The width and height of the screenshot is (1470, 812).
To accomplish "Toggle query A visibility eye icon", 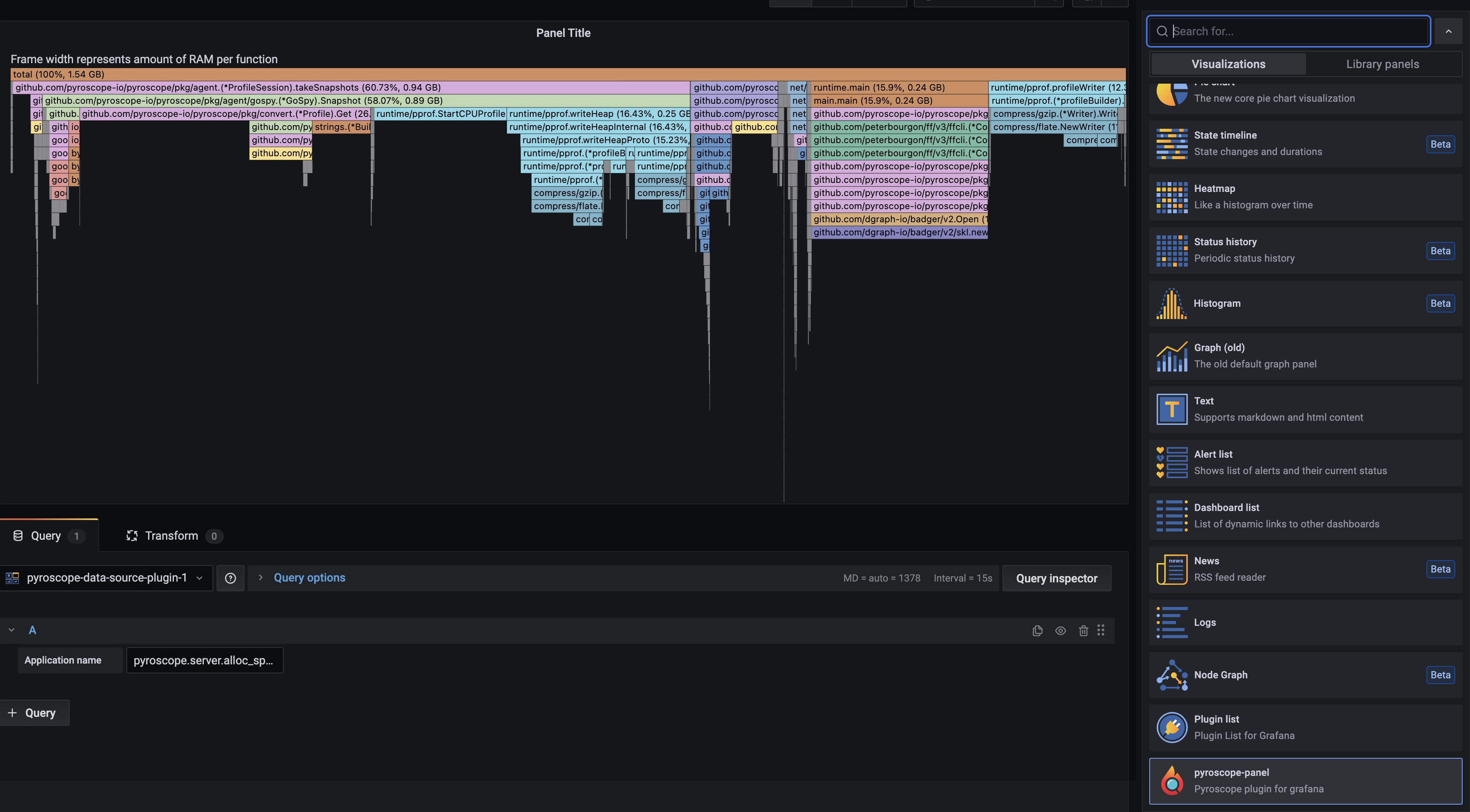I will [1060, 631].
